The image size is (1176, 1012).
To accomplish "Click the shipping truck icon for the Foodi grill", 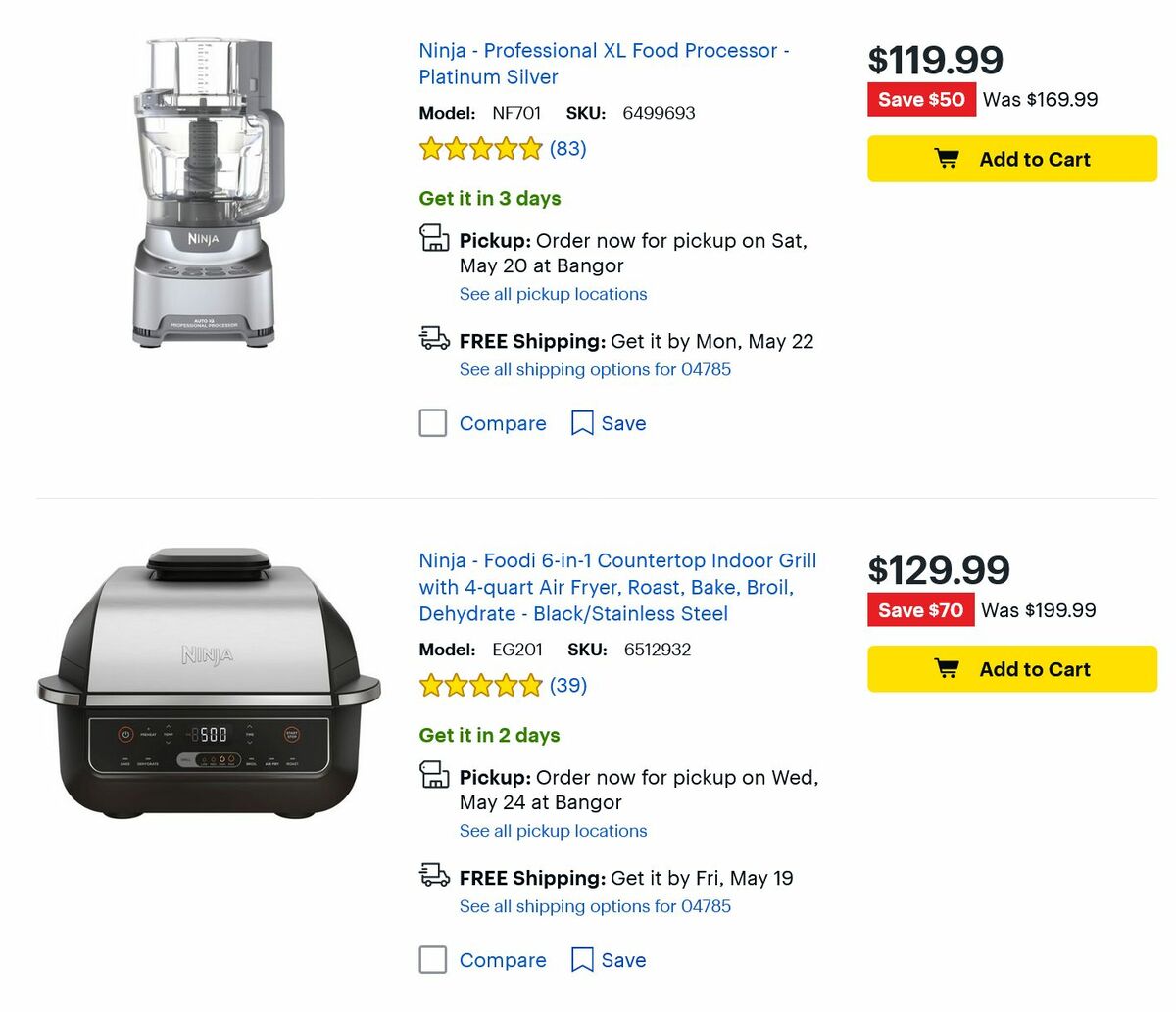I will tap(434, 875).
